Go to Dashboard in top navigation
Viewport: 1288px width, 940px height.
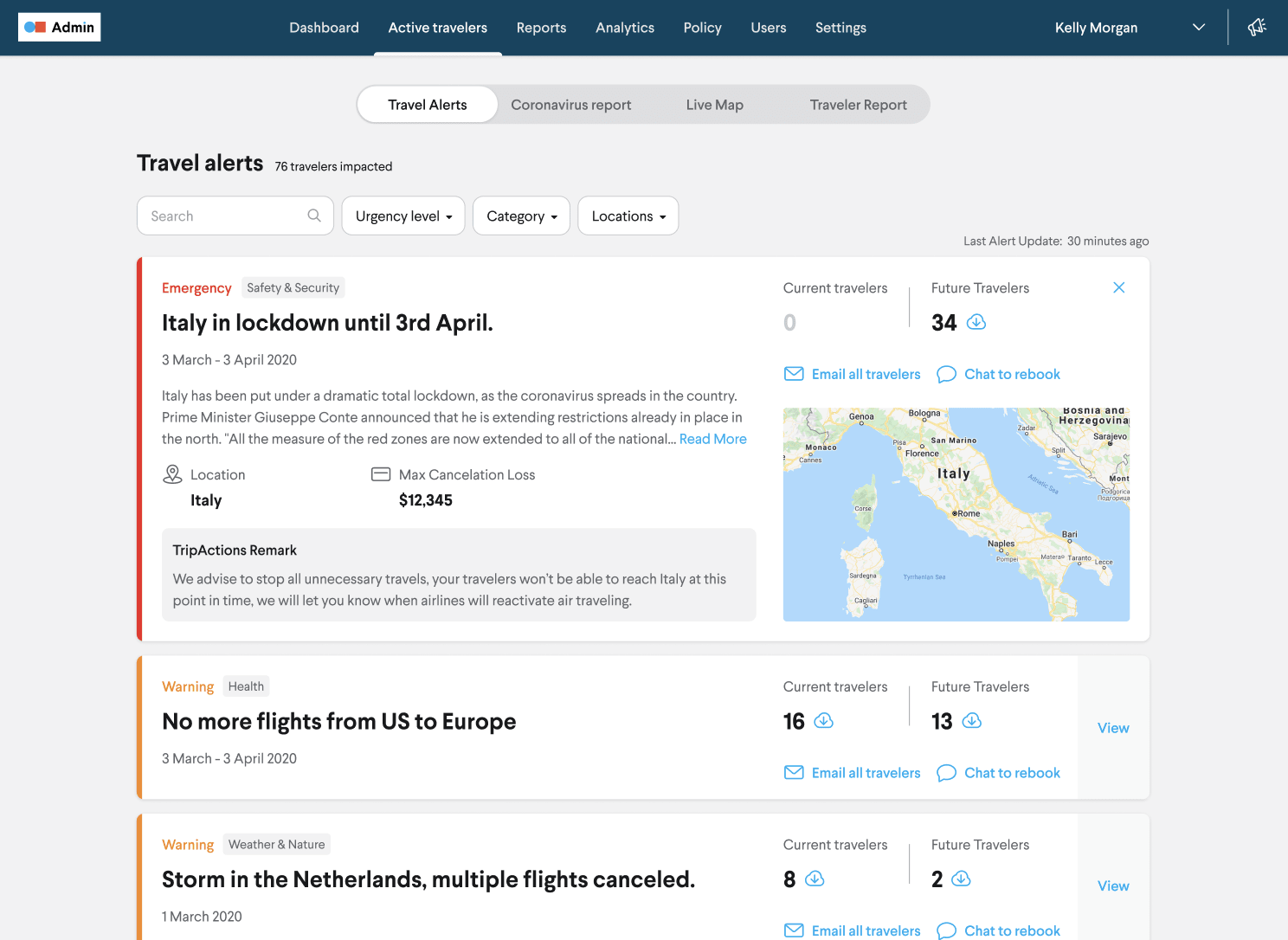(324, 28)
